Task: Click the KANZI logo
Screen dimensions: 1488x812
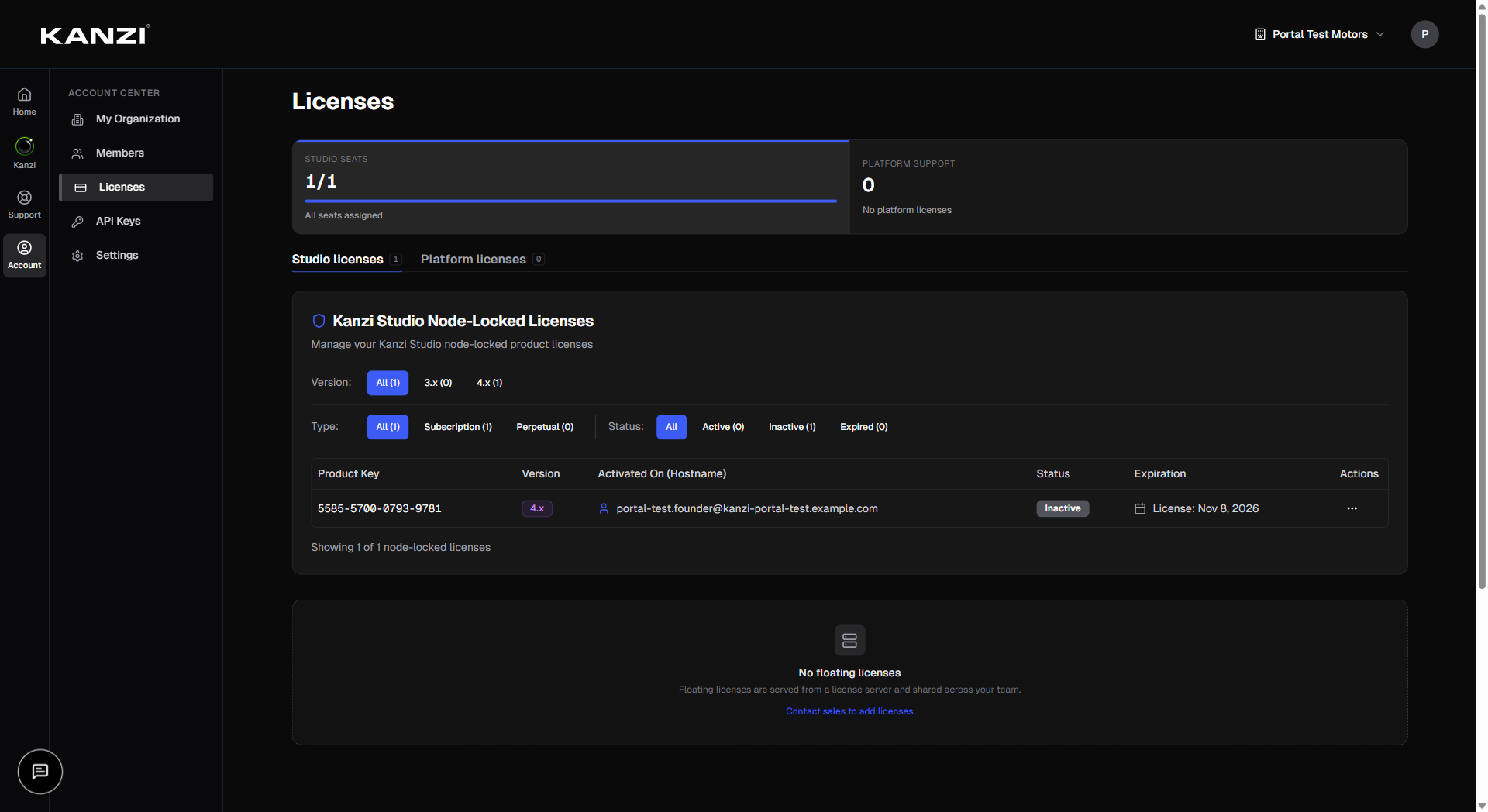Action: coord(95,35)
